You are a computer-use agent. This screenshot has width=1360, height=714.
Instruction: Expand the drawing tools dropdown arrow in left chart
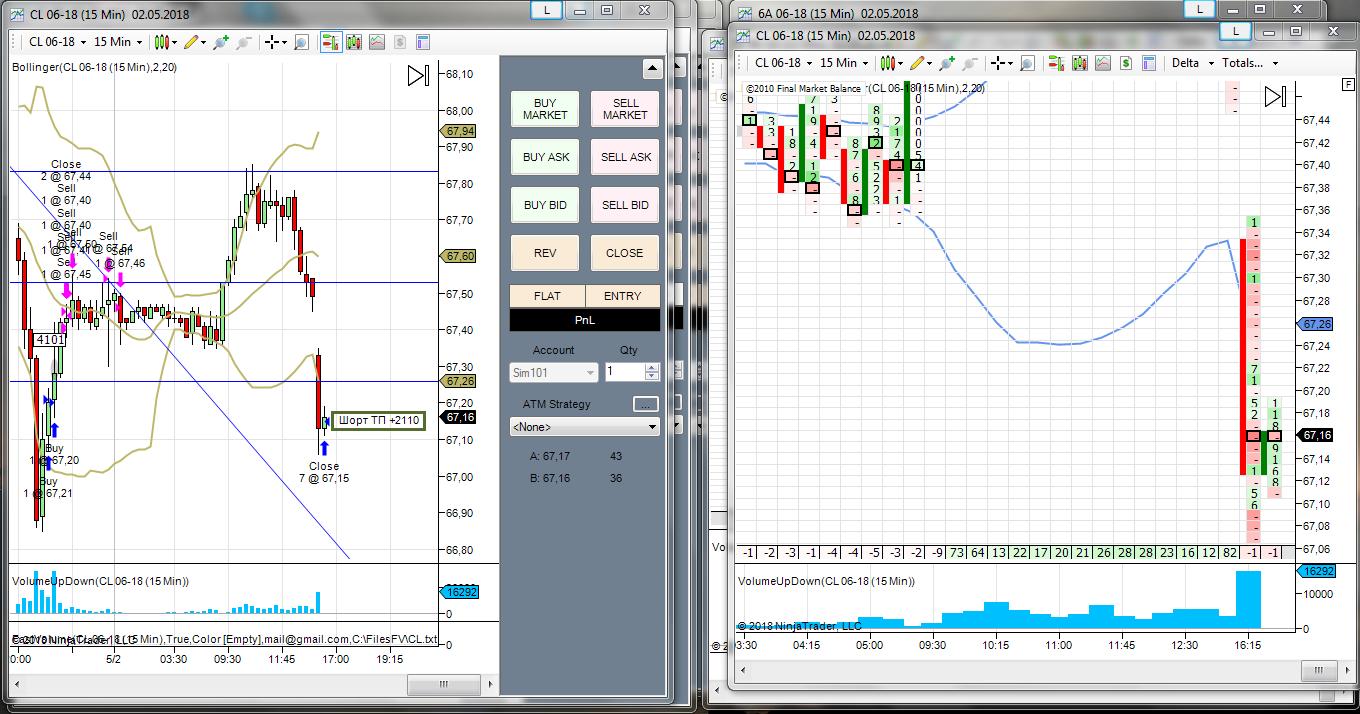tap(204, 42)
